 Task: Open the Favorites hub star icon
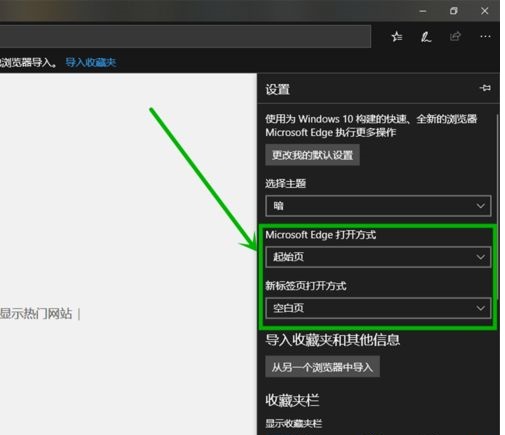(x=397, y=36)
